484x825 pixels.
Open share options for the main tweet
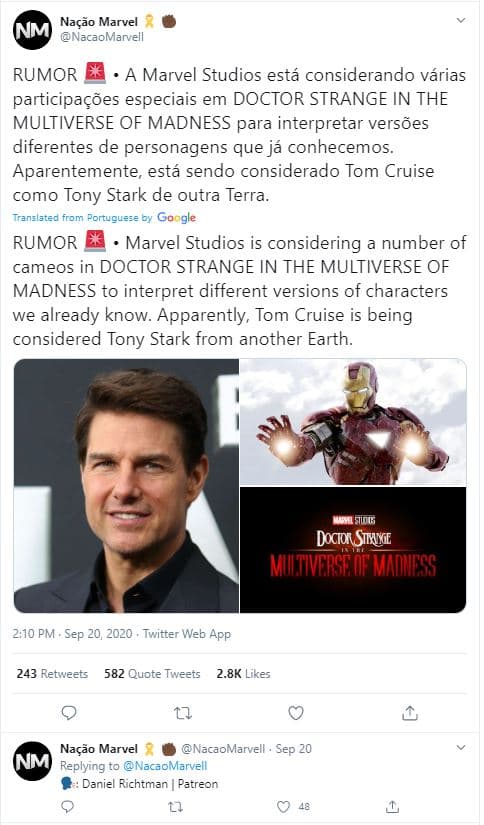[409, 713]
